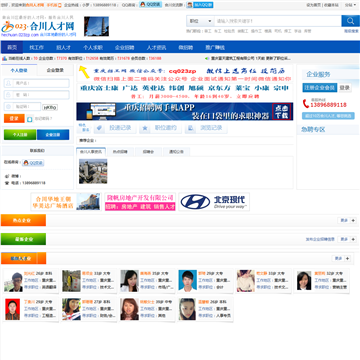Open 找工作 in the navigation bar
This screenshot has width=360, height=360.
click(36, 47)
